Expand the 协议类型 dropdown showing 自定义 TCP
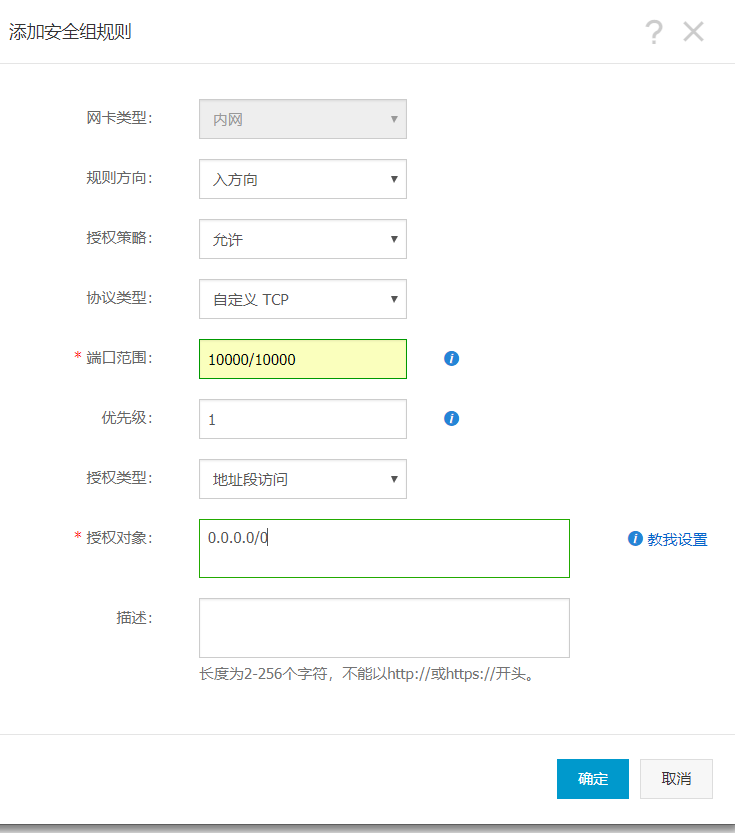This screenshot has height=833, width=735. (302, 299)
